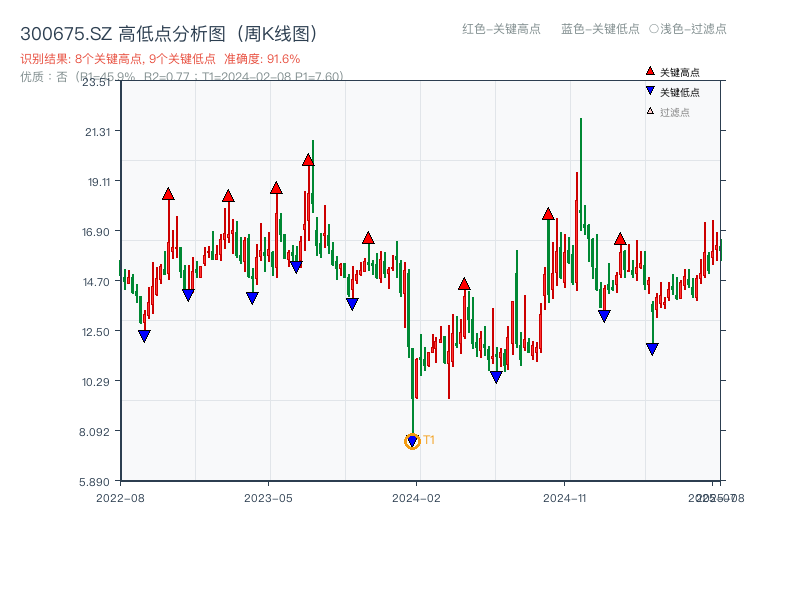The width and height of the screenshot is (800, 600).
Task: Click the 2023-05 axis label
Action: [267, 496]
